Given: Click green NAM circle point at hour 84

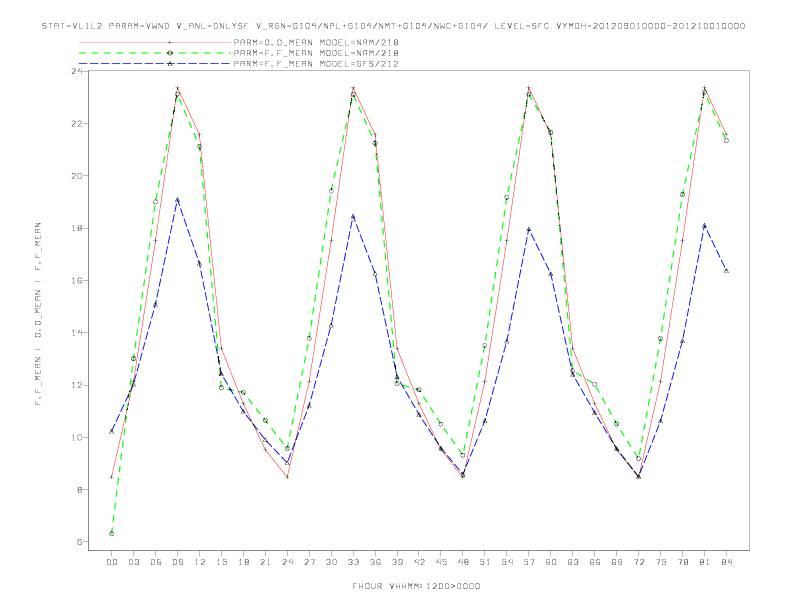Looking at the screenshot, I should point(726,141).
